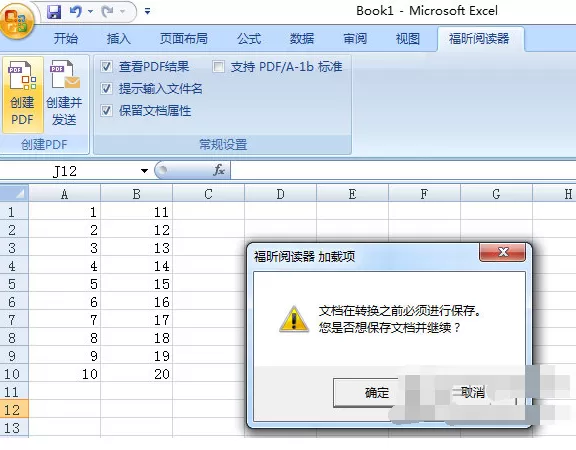Open the 公式 ribbon tab
Screen dimensions: 576x450
point(249,39)
